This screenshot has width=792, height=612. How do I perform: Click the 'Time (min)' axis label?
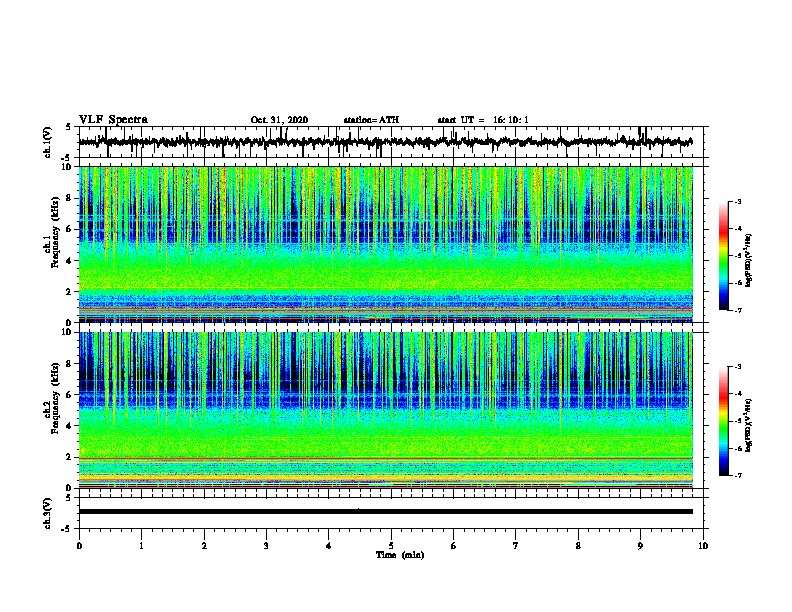point(400,555)
